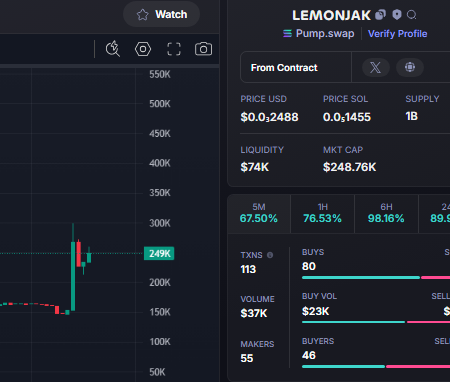Screen dimensions: 450x382
Task: Click the shield icon next to LEMONJAK
Action: tap(397, 15)
